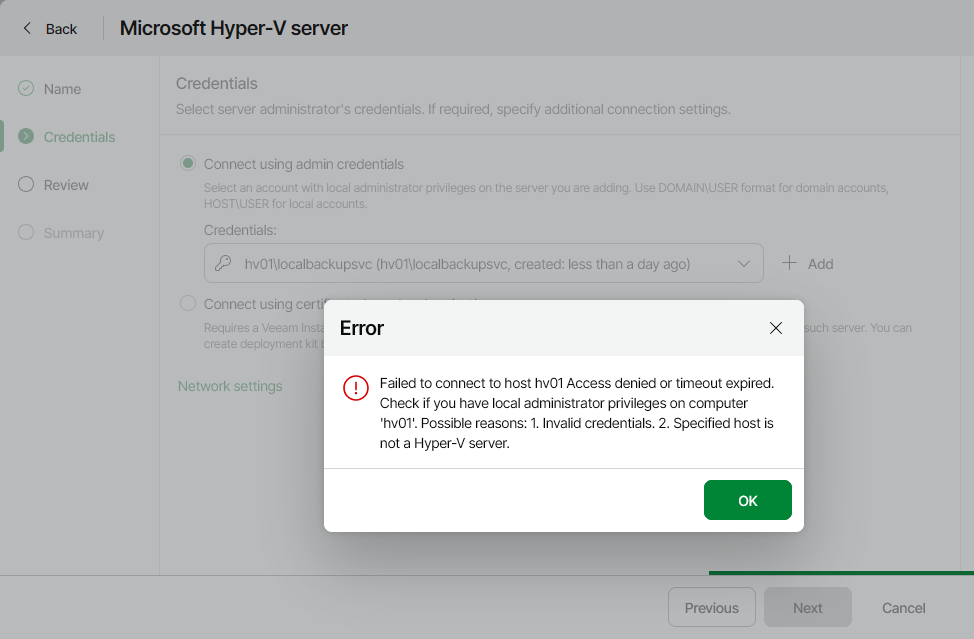This screenshot has height=639, width=974.
Task: Click the green checkmark beside the Name step
Action: pos(25,88)
